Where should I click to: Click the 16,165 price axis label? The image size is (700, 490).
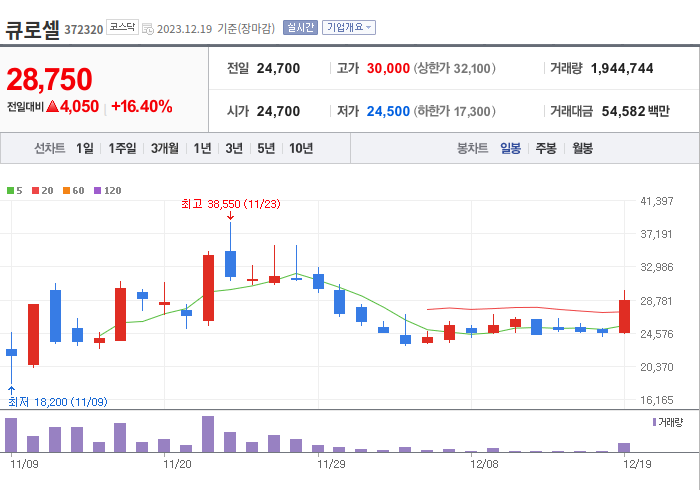656,400
